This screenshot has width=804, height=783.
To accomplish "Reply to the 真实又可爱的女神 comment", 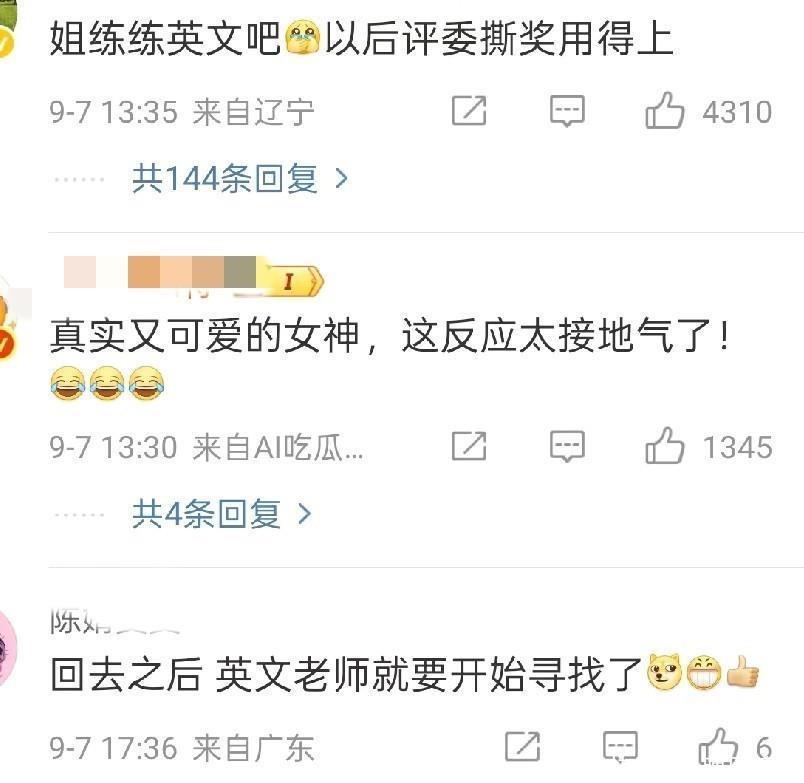I will click(567, 446).
